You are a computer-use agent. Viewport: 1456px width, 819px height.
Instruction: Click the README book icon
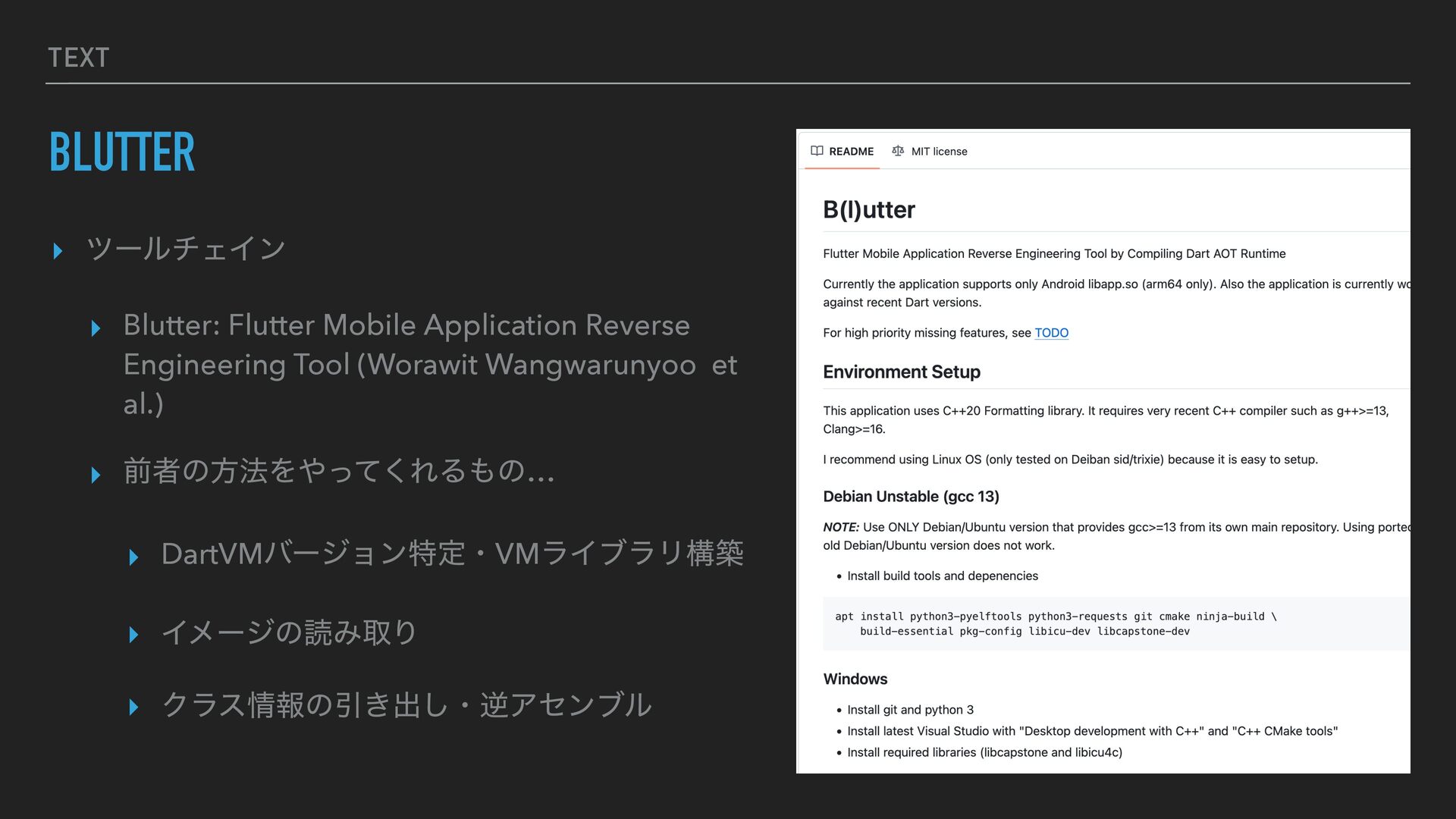click(817, 151)
